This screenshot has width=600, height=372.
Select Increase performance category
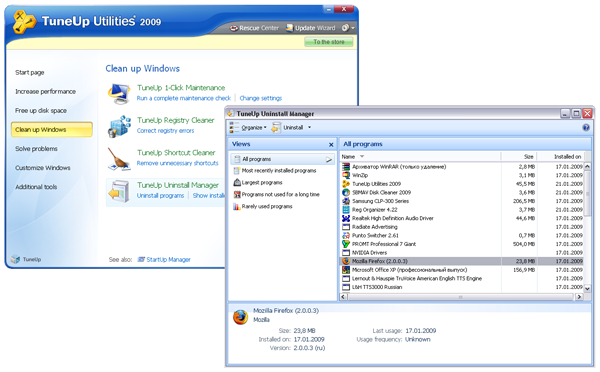[45, 91]
